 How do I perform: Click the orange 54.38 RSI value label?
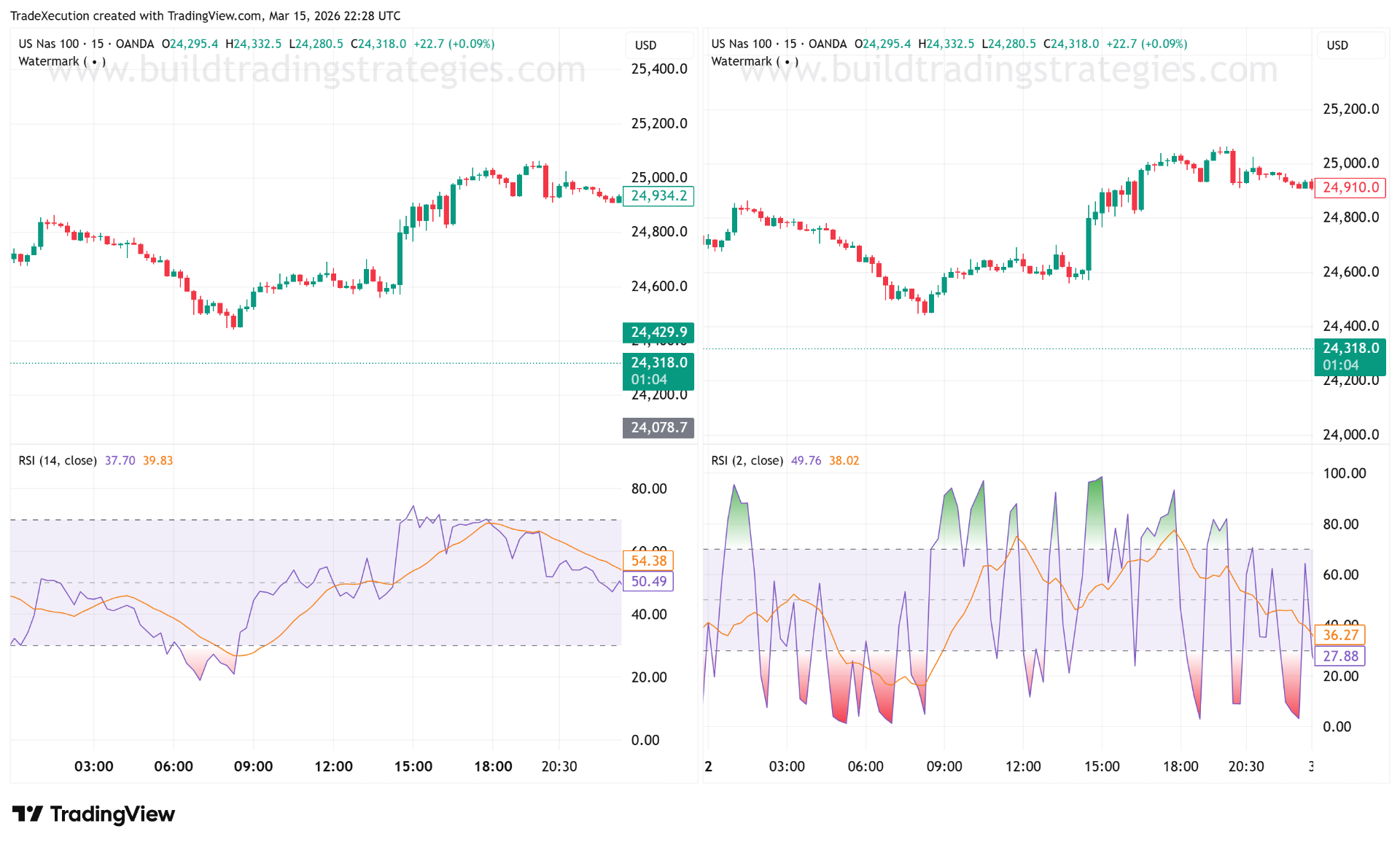[x=647, y=561]
